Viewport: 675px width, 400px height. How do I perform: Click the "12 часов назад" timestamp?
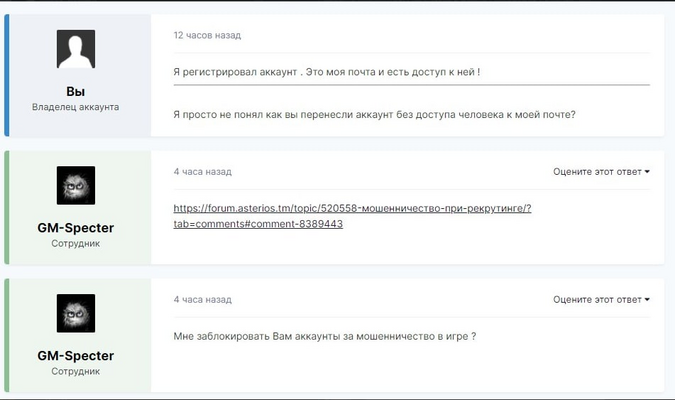(207, 35)
